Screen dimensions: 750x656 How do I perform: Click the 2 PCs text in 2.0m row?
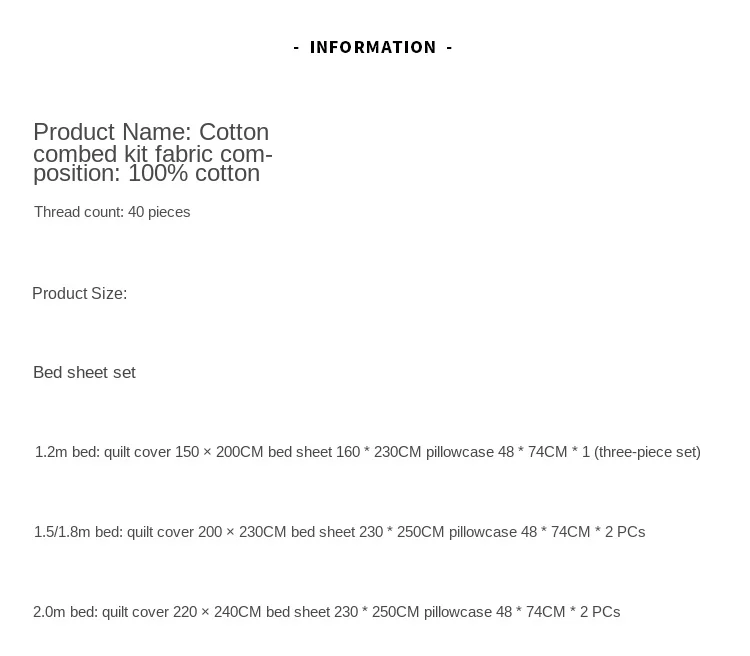pos(600,612)
